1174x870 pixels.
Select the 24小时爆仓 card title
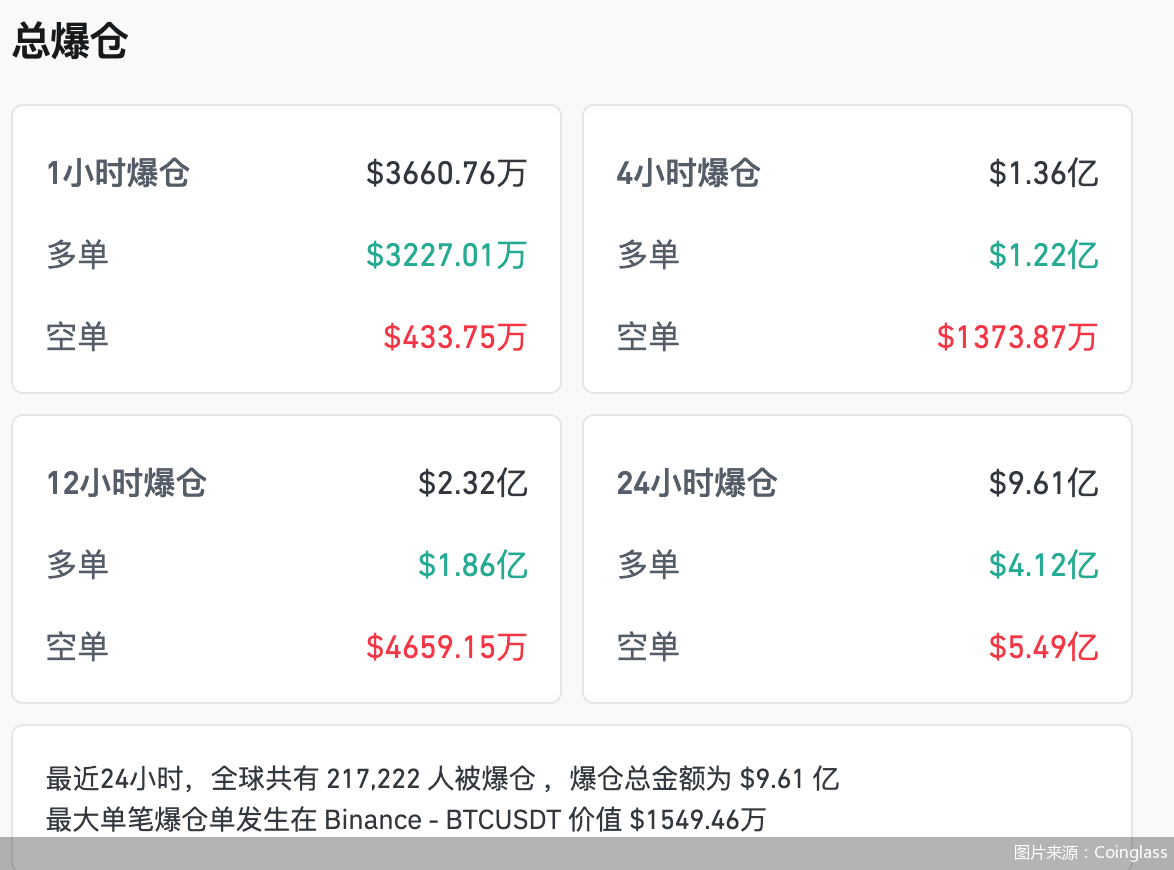click(697, 483)
